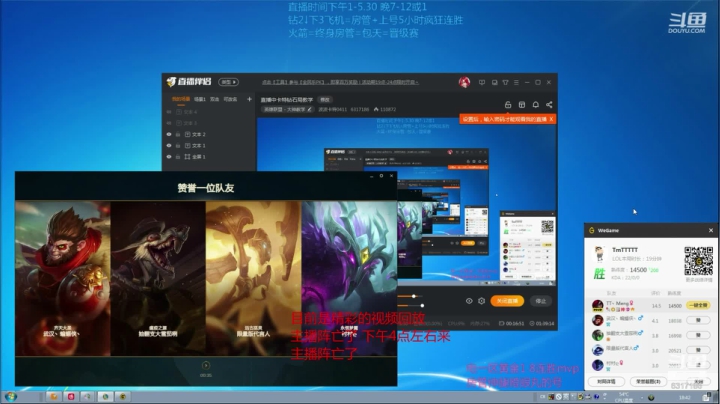This screenshot has height=404, width=720.
Task: Like the third teammate row in WeGame
Action: point(698,335)
